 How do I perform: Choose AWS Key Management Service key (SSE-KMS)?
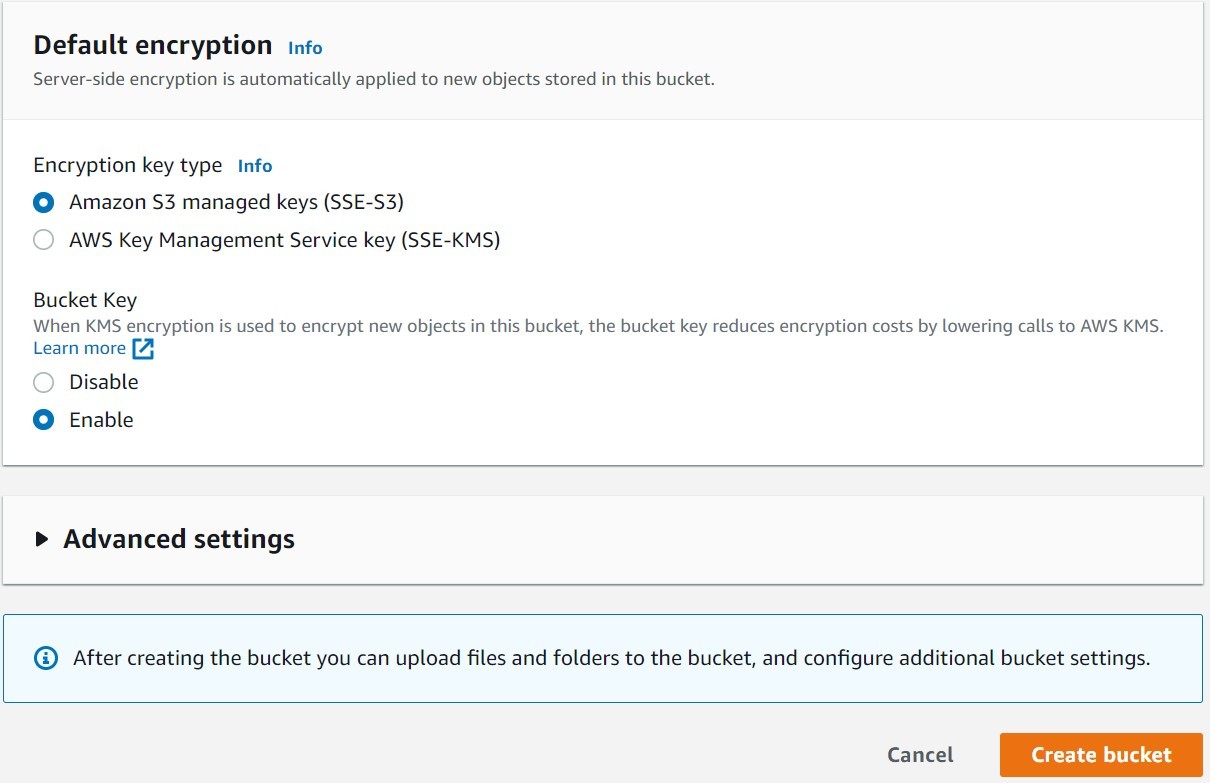click(x=43, y=239)
